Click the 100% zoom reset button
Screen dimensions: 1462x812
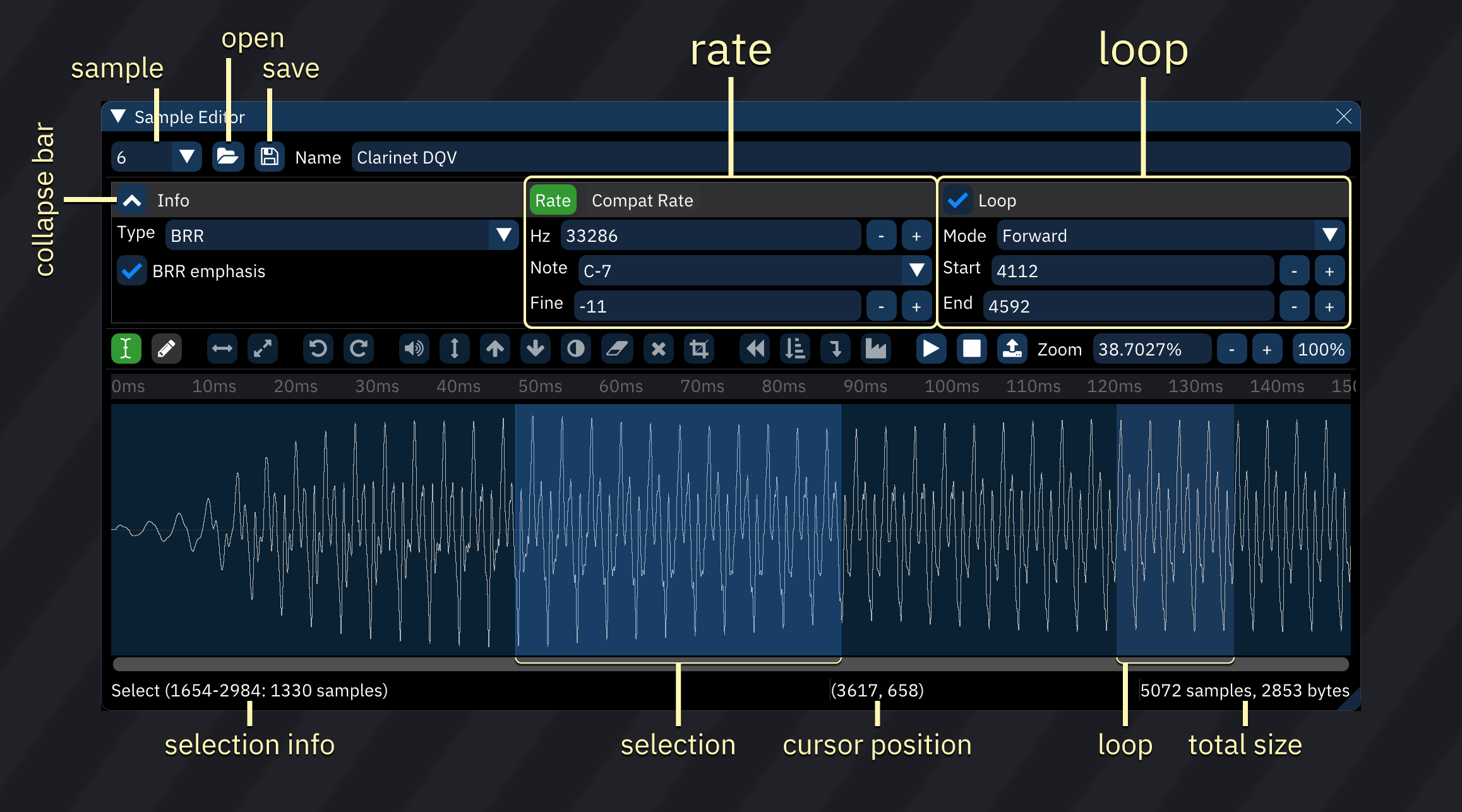(1321, 349)
